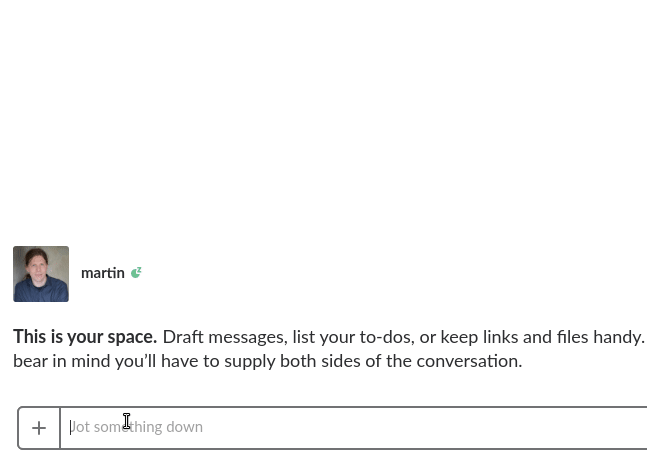Place cursor in the message composer box
The height and width of the screenshot is (472, 647).
click(x=354, y=427)
